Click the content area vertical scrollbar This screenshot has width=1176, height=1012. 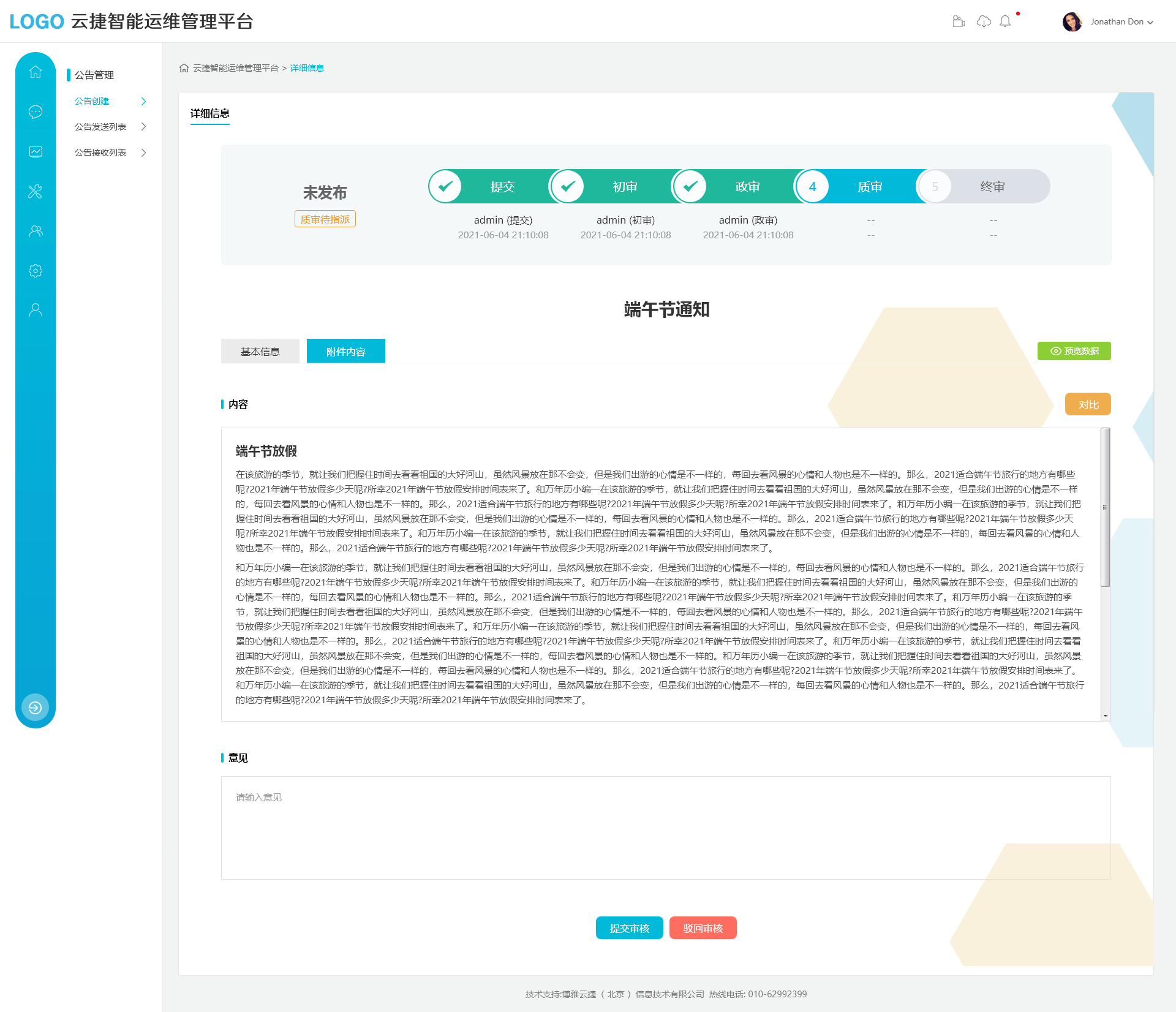[x=1106, y=507]
